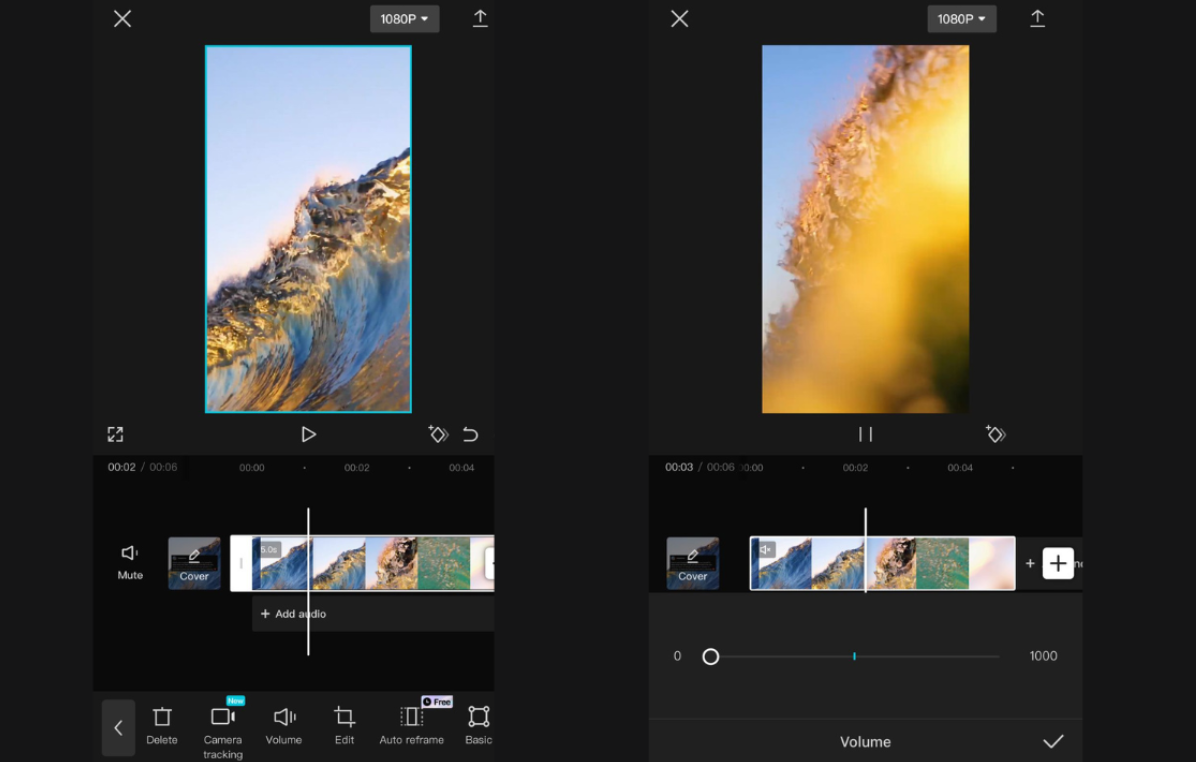The height and width of the screenshot is (762, 1196).
Task: Click the volume slider default tick mark
Action: 854,656
